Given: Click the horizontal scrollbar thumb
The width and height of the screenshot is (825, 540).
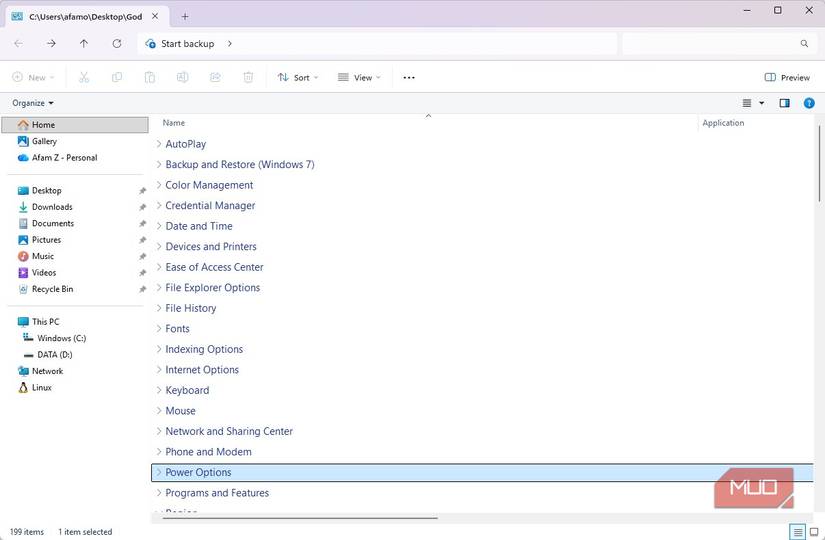Looking at the screenshot, I should (x=300, y=518).
